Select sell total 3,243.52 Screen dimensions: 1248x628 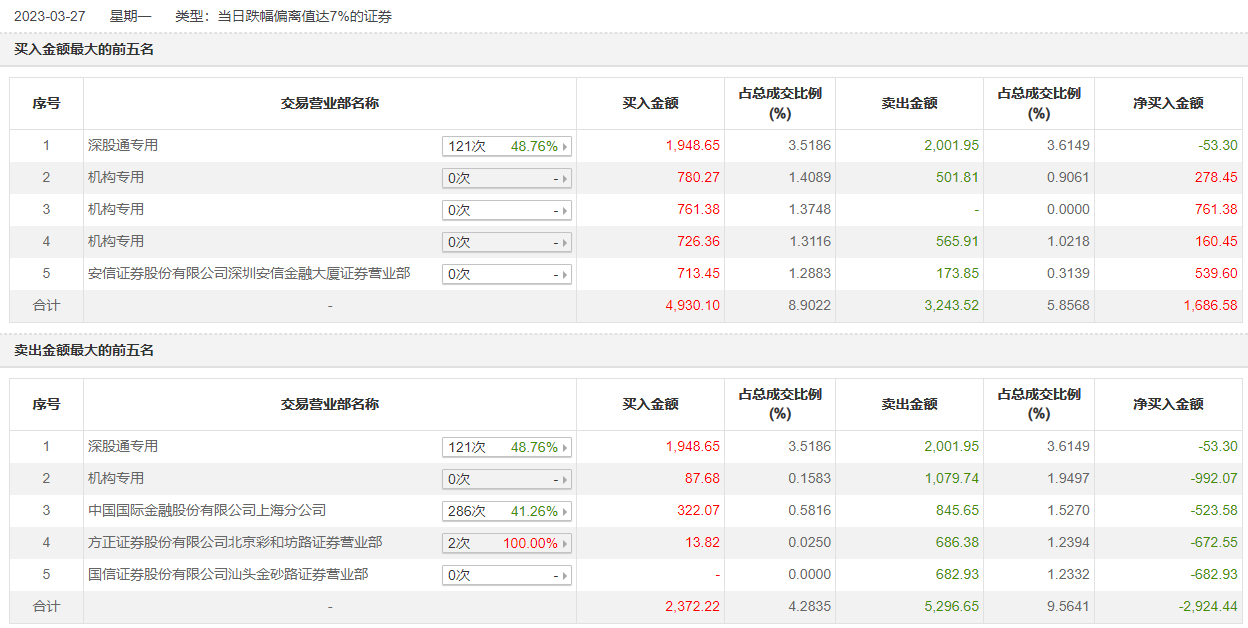(x=951, y=305)
